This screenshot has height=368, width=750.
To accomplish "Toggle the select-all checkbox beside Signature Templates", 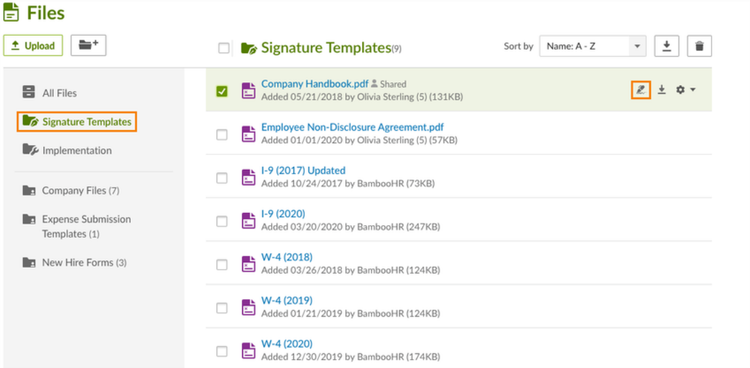I will tap(223, 48).
